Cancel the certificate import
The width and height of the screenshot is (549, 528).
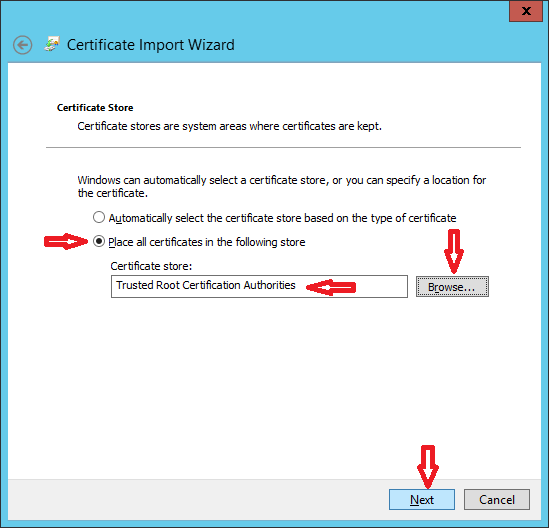tap(496, 499)
